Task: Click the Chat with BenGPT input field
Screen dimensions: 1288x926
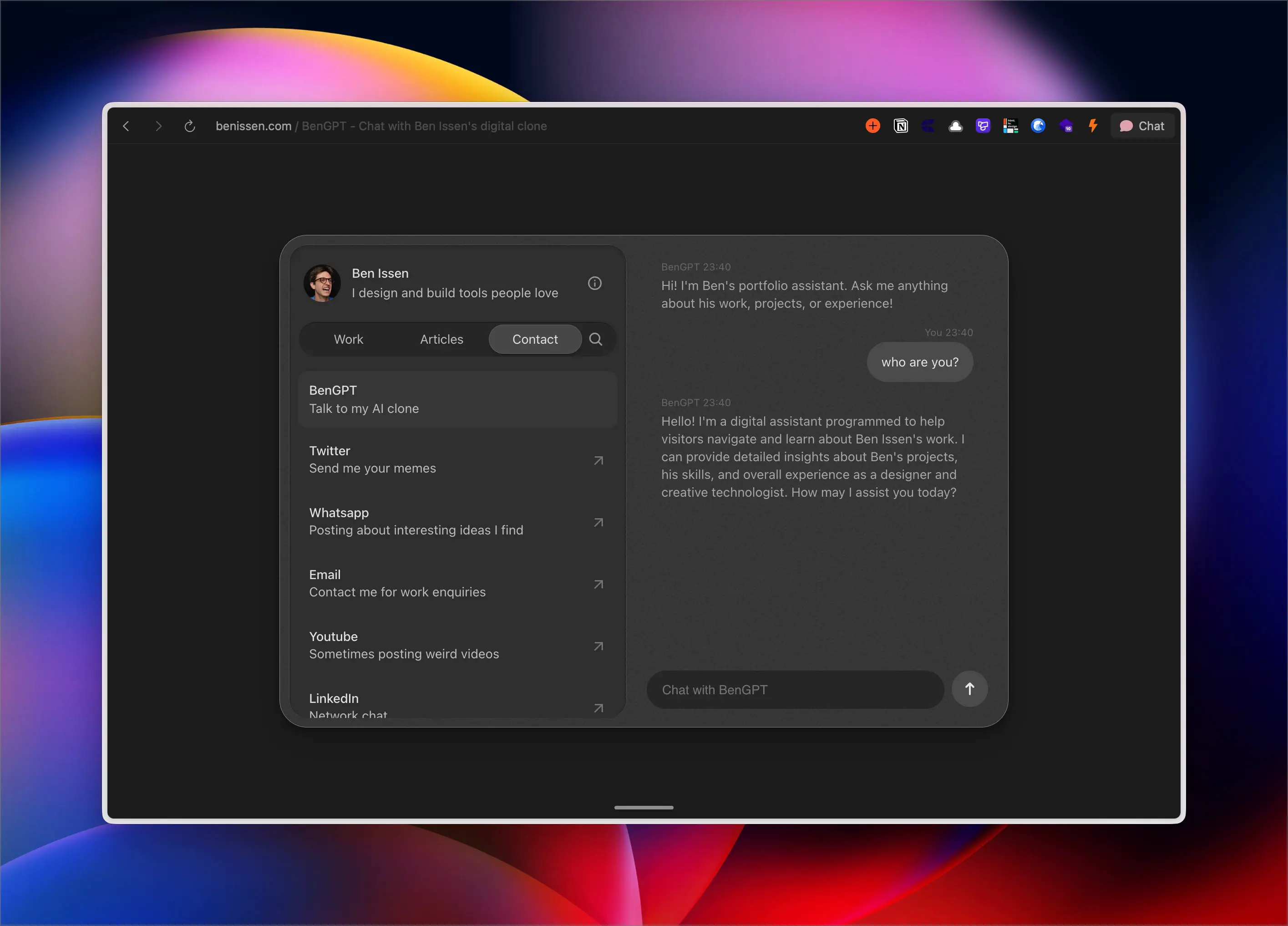Action: [795, 690]
